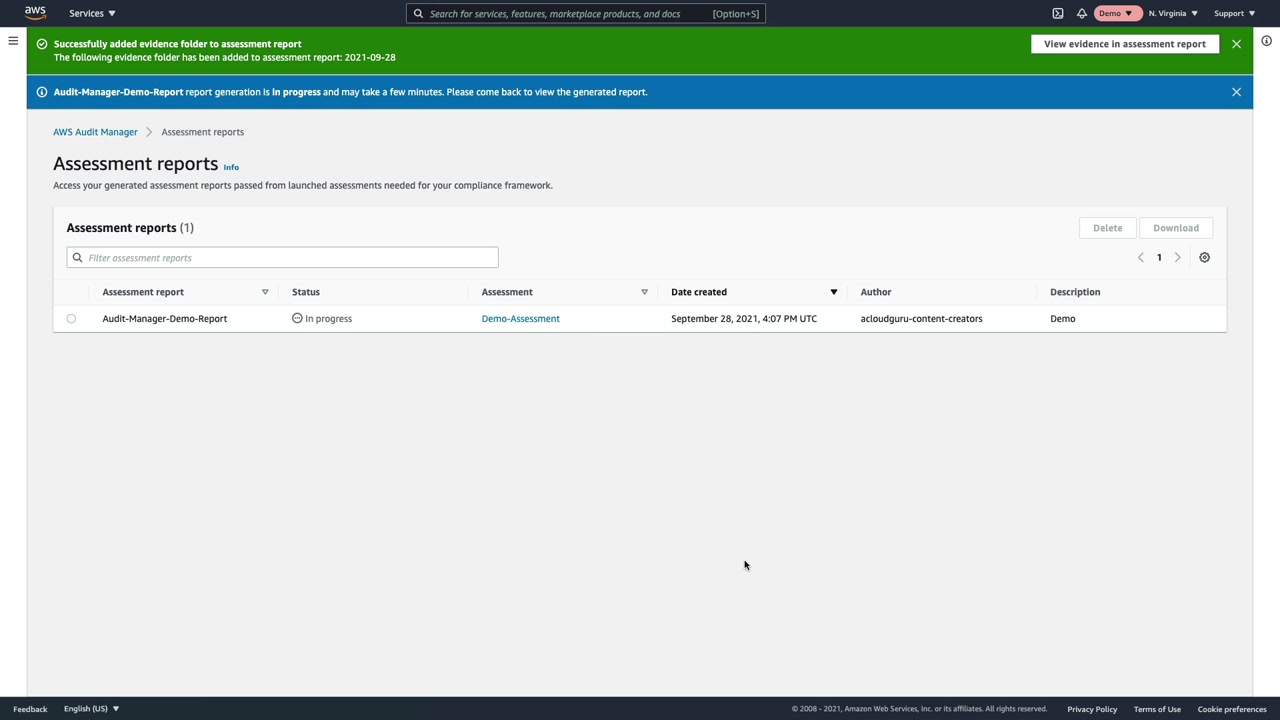The width and height of the screenshot is (1280, 720).
Task: Open the info help panel icon
Action: [x=1266, y=41]
